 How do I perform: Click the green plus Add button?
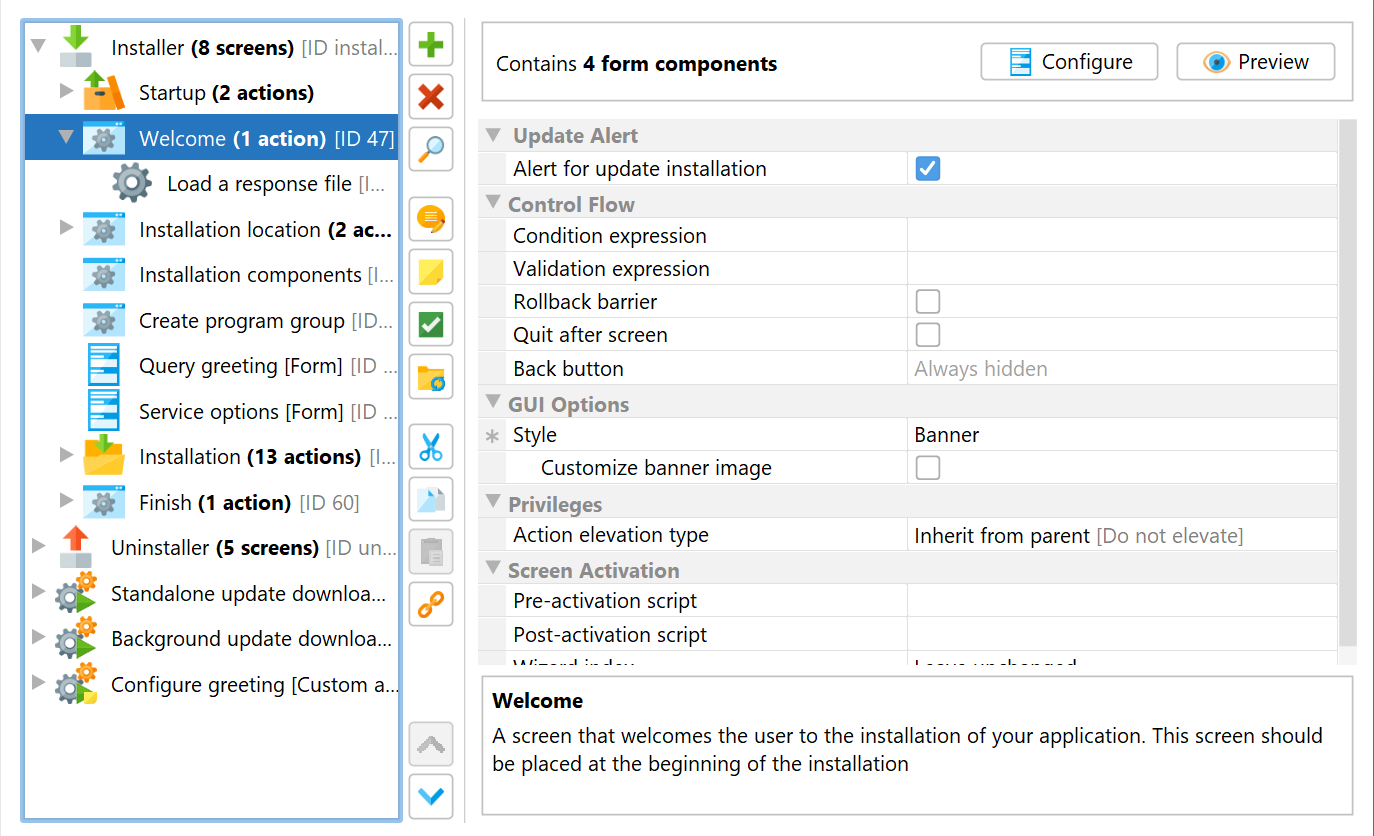(431, 45)
